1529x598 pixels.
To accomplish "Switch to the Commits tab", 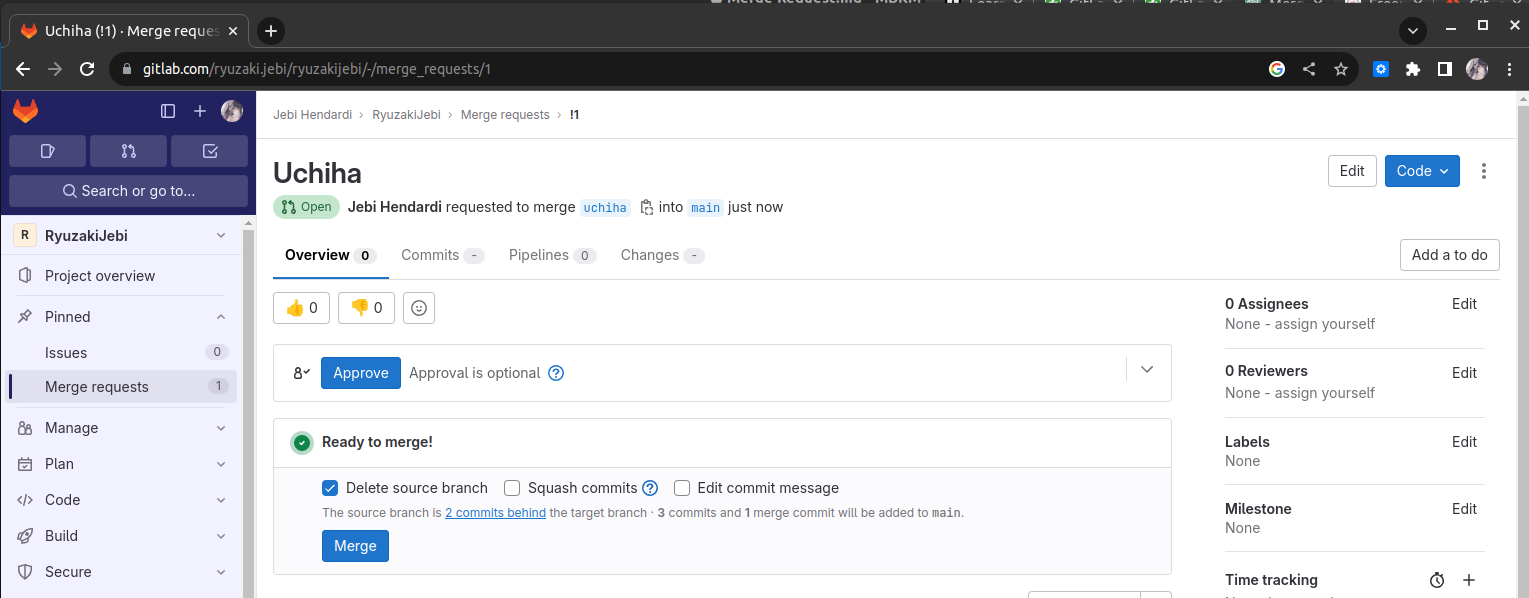I will 430,255.
